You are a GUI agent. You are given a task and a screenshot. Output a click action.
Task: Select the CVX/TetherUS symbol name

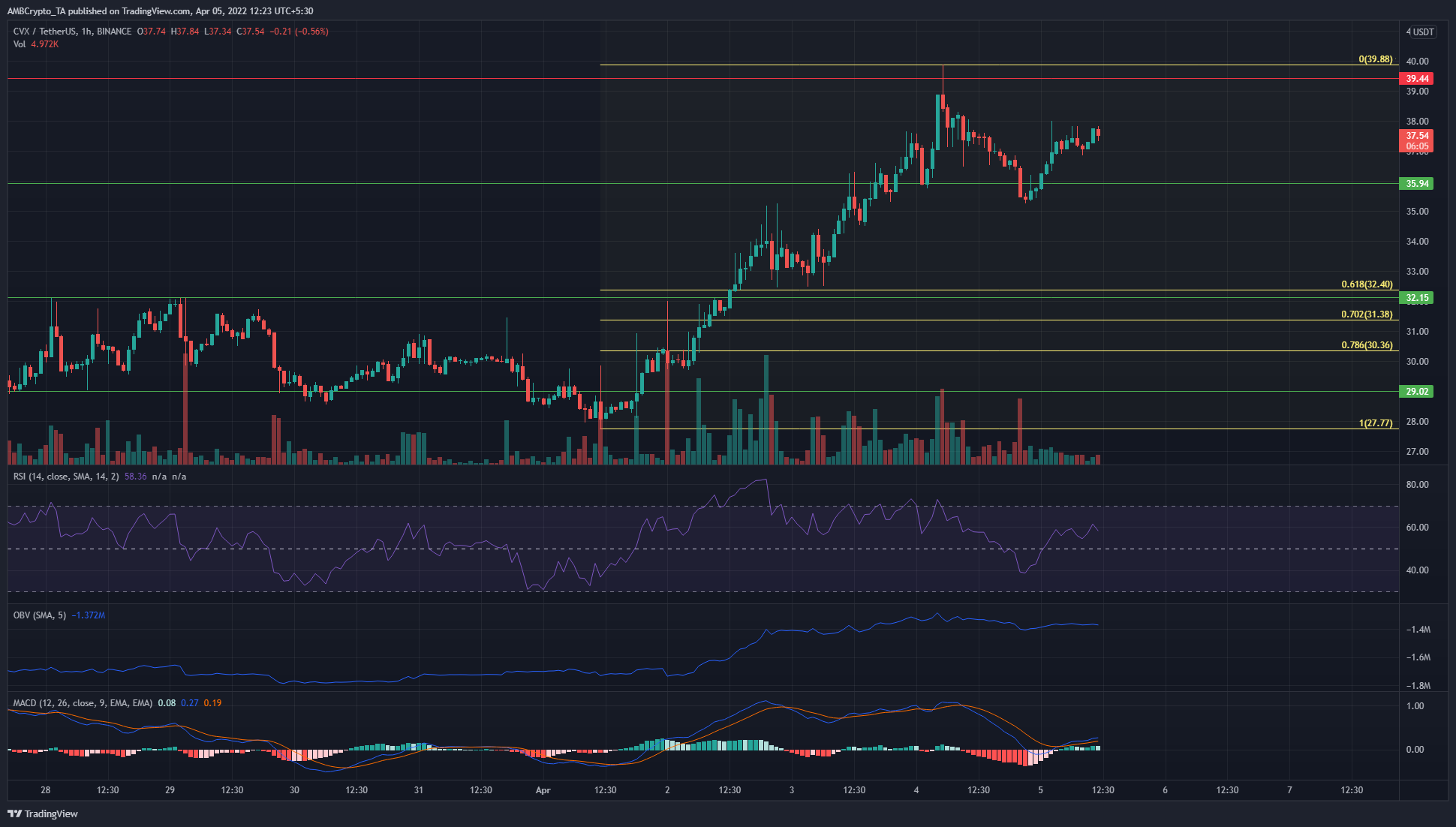pyautogui.click(x=45, y=32)
